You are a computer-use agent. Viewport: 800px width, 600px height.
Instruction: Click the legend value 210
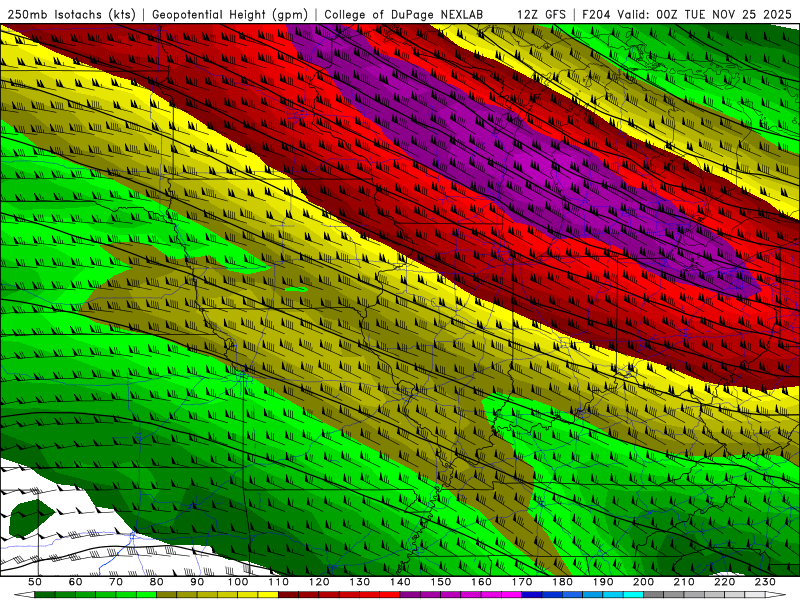coord(684,582)
